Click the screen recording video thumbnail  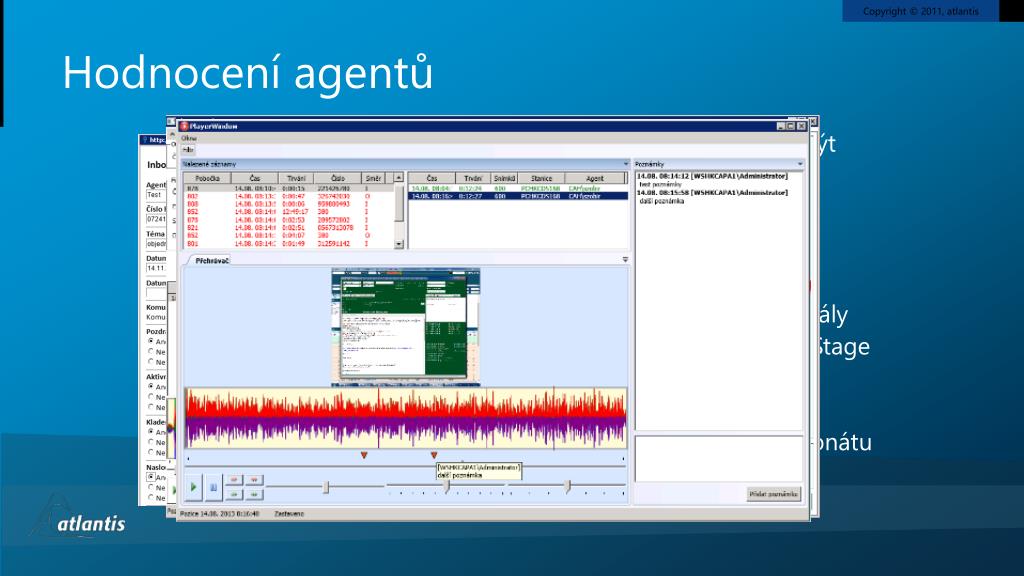[x=406, y=327]
